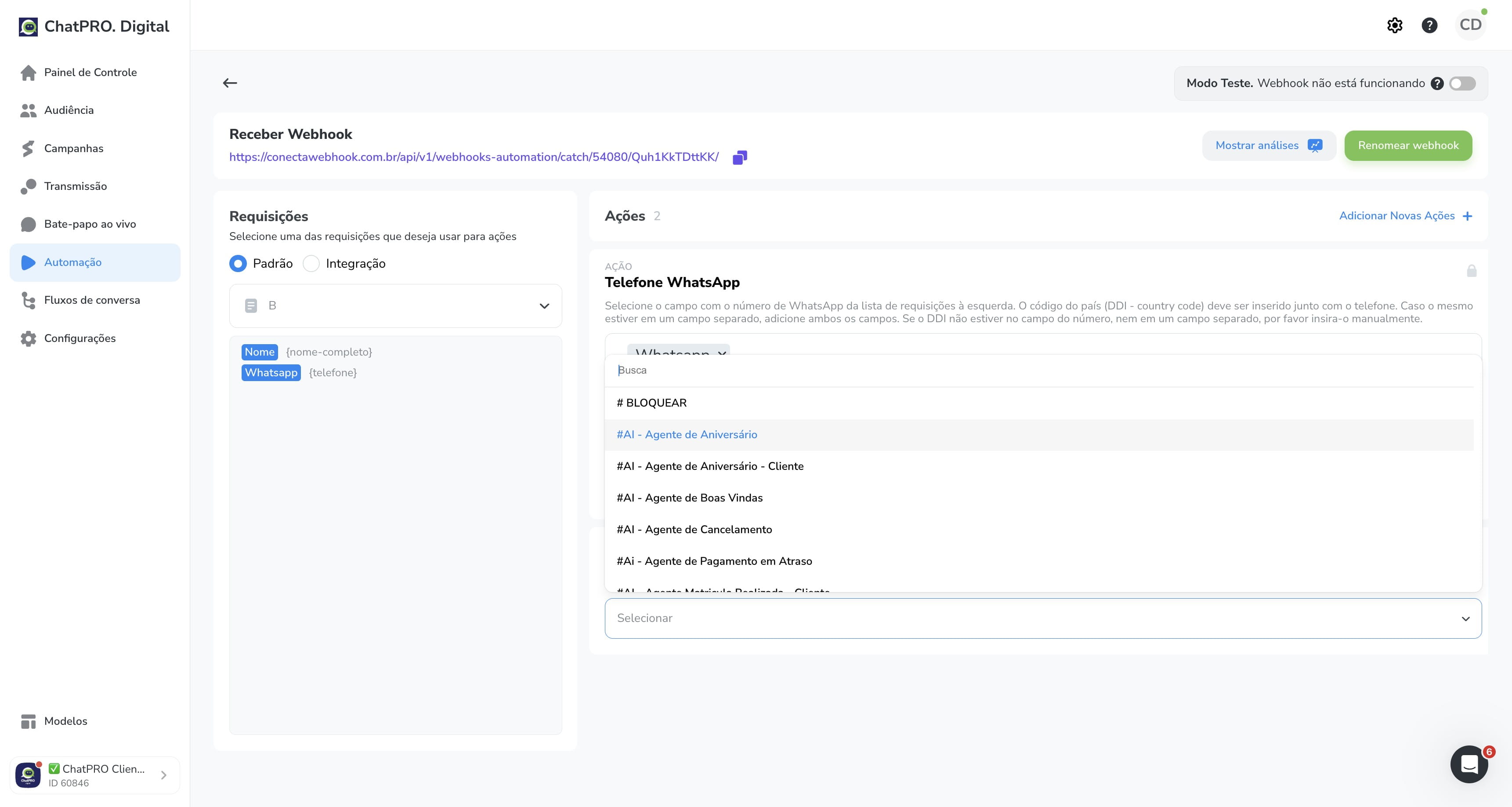Screen dimensions: 1512x807
Task: Click the document icon in request B dropdown
Action: pos(251,306)
